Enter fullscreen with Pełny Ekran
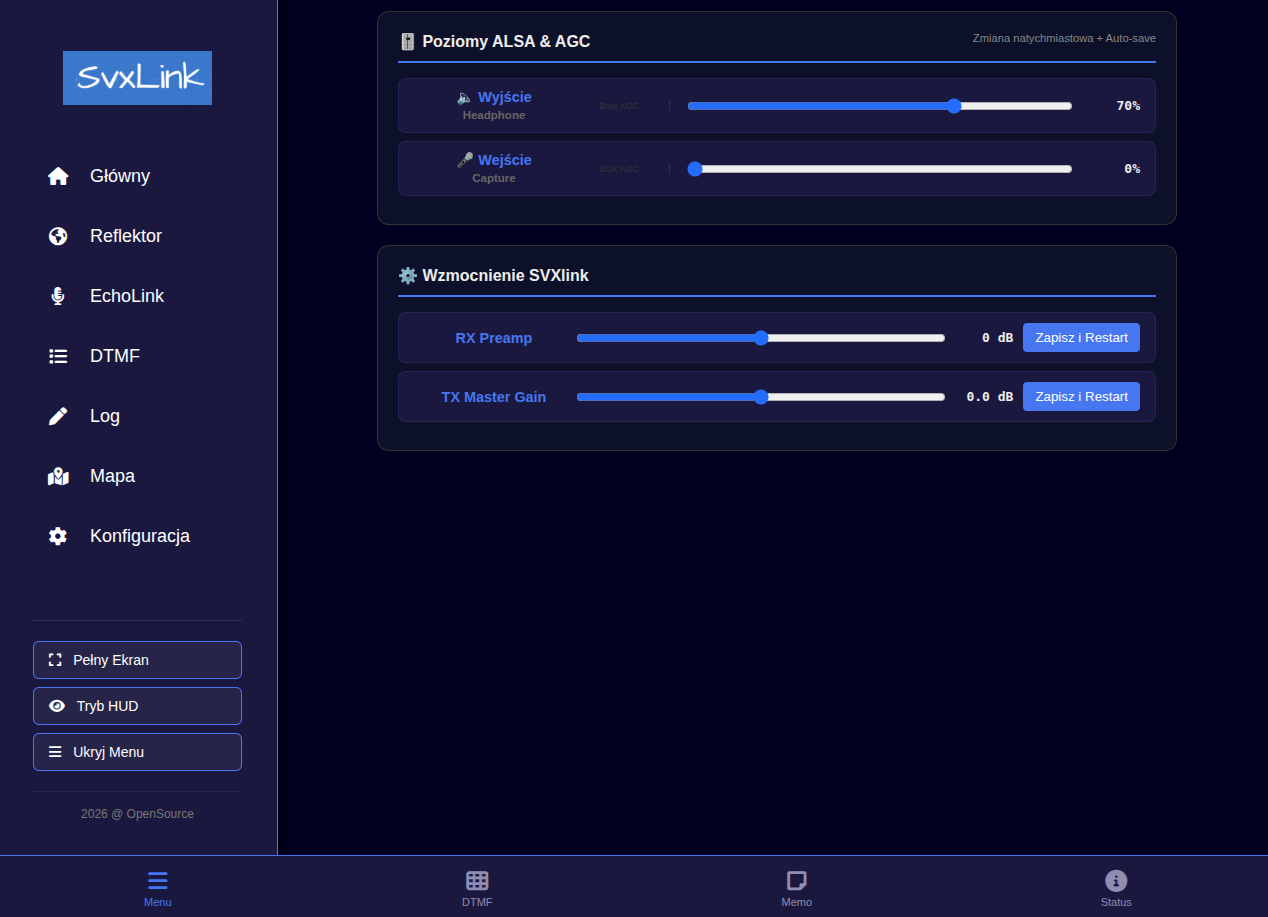Viewport: 1268px width, 917px height. click(137, 660)
